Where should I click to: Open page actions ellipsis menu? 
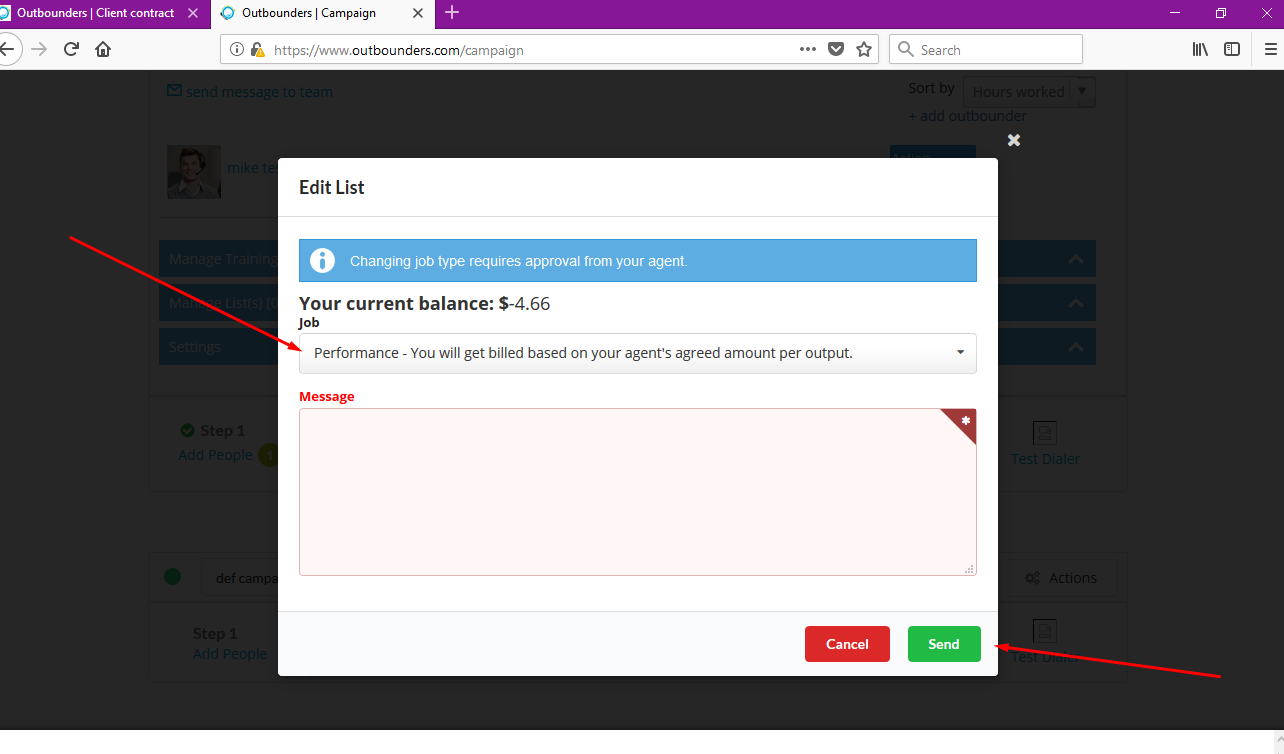click(x=808, y=49)
